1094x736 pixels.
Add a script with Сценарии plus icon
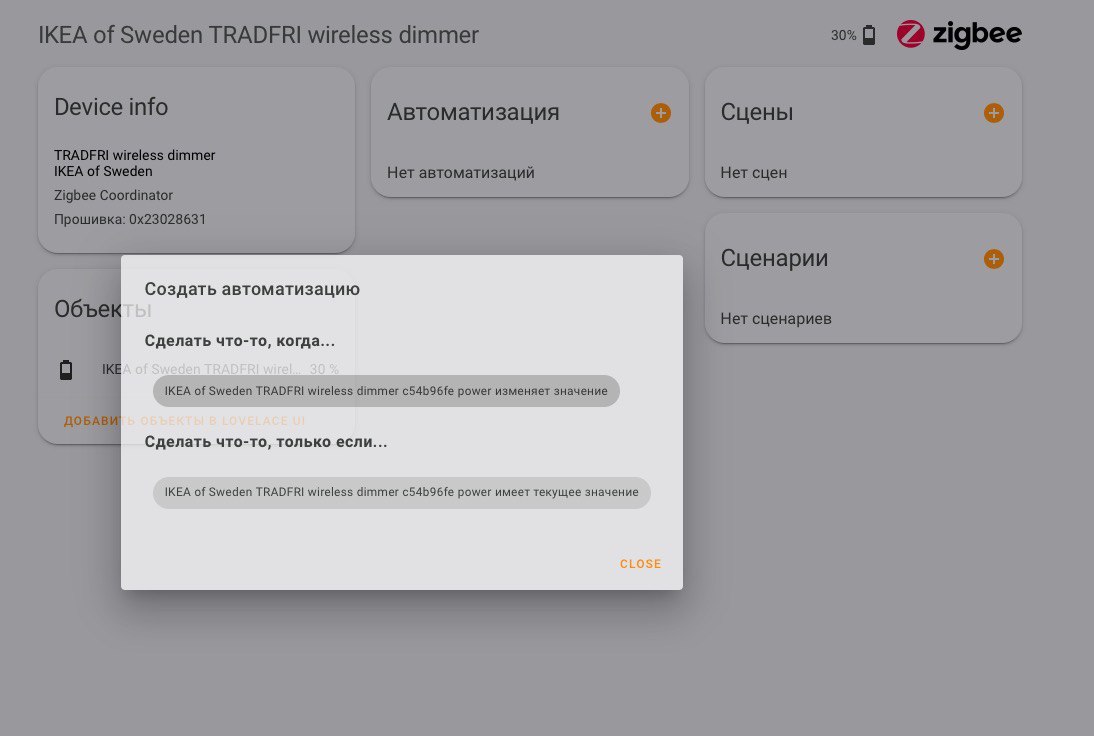click(x=994, y=259)
